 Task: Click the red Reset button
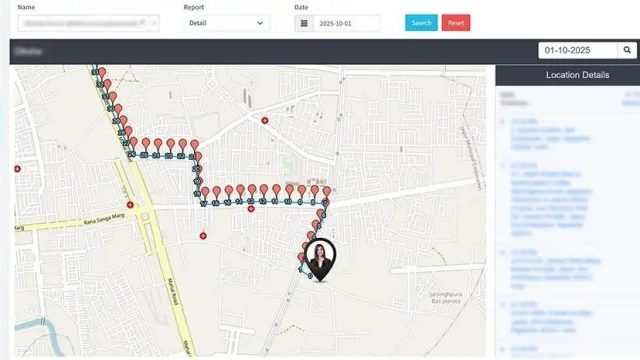pyautogui.click(x=456, y=23)
